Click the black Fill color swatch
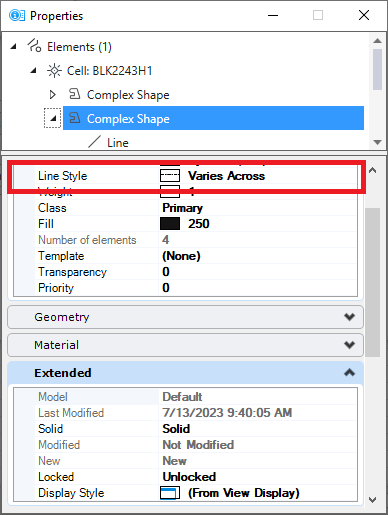 (x=170, y=224)
